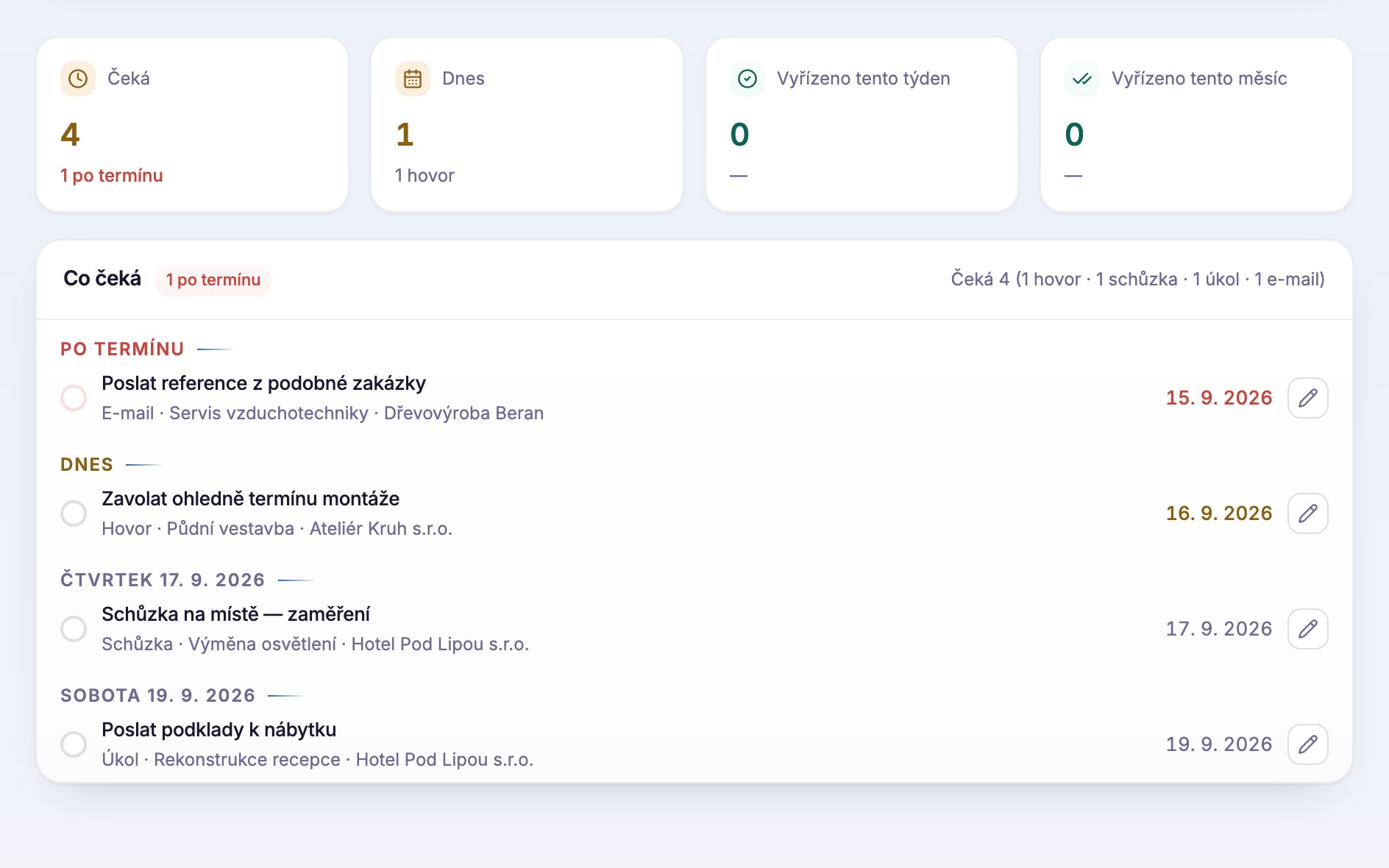
Task: Click the calendar icon on Dnes card
Action: click(413, 79)
